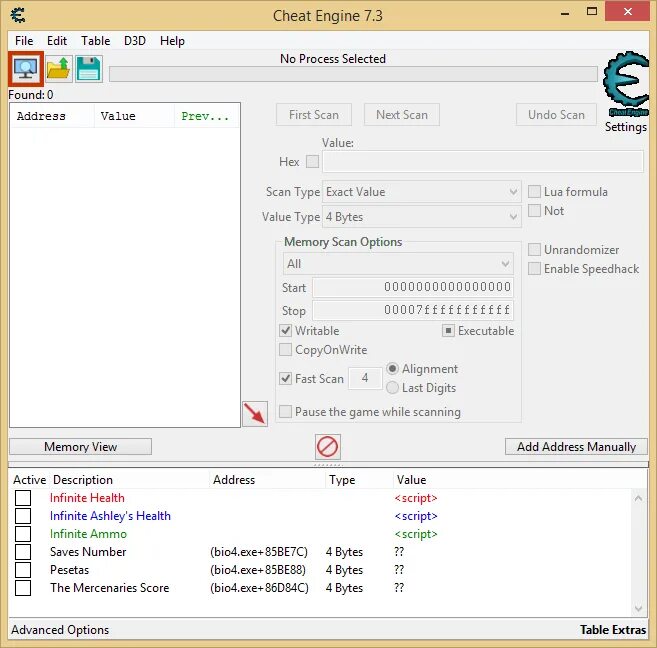657x648 pixels.
Task: Minimize the Cheat Engine window
Action: coord(565,13)
